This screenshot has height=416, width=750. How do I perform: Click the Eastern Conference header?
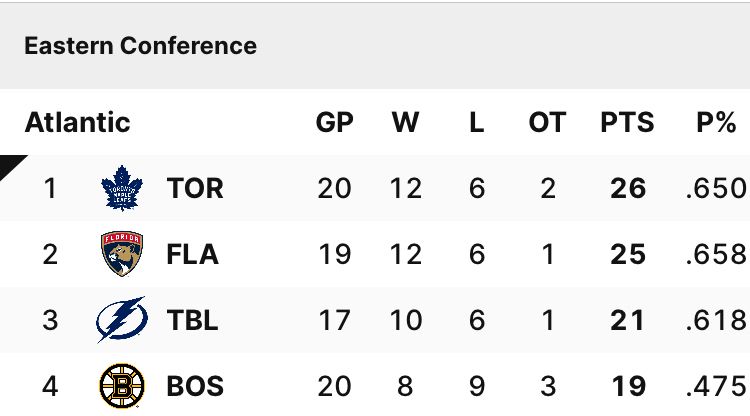140,46
